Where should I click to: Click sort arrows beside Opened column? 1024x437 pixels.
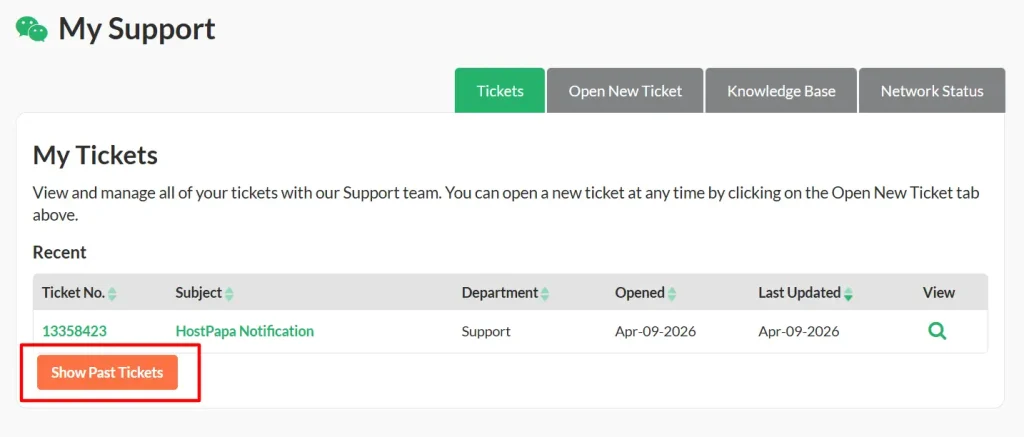pos(672,294)
